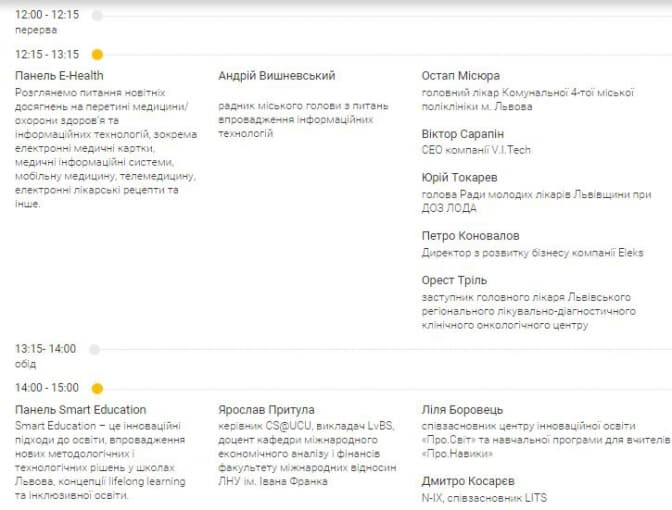This screenshot has width=672, height=510.
Task: Select speaker Остап Місюра
Action: tap(460, 76)
